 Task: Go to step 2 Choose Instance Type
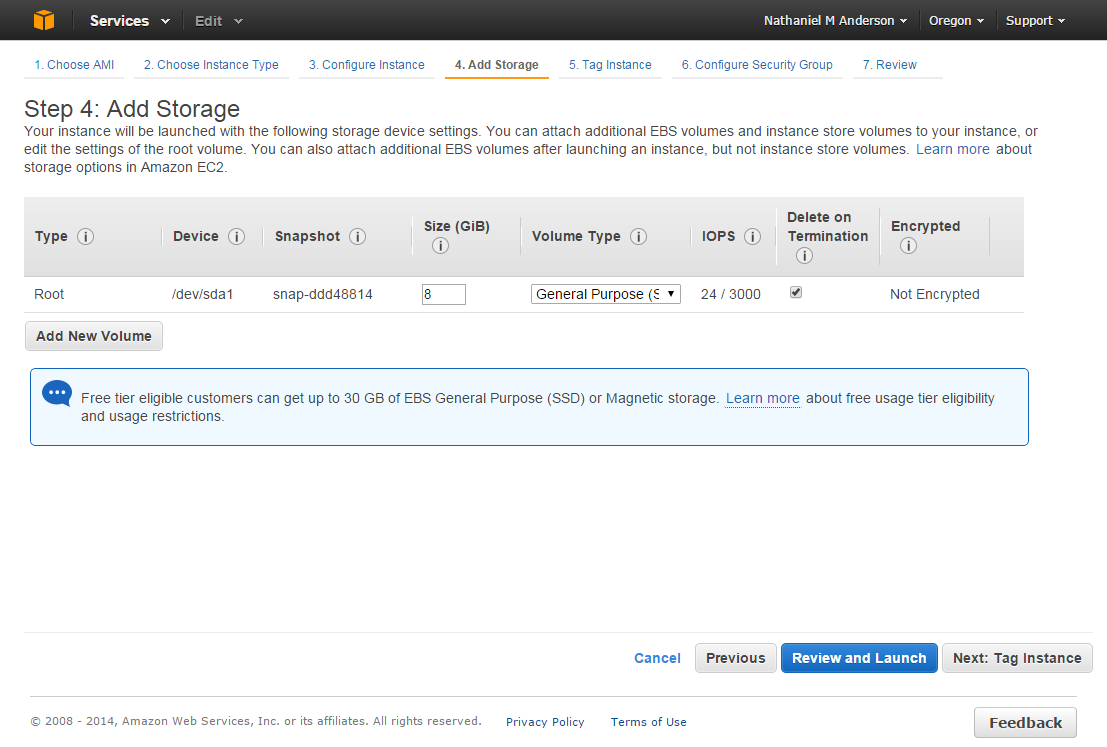tap(211, 64)
